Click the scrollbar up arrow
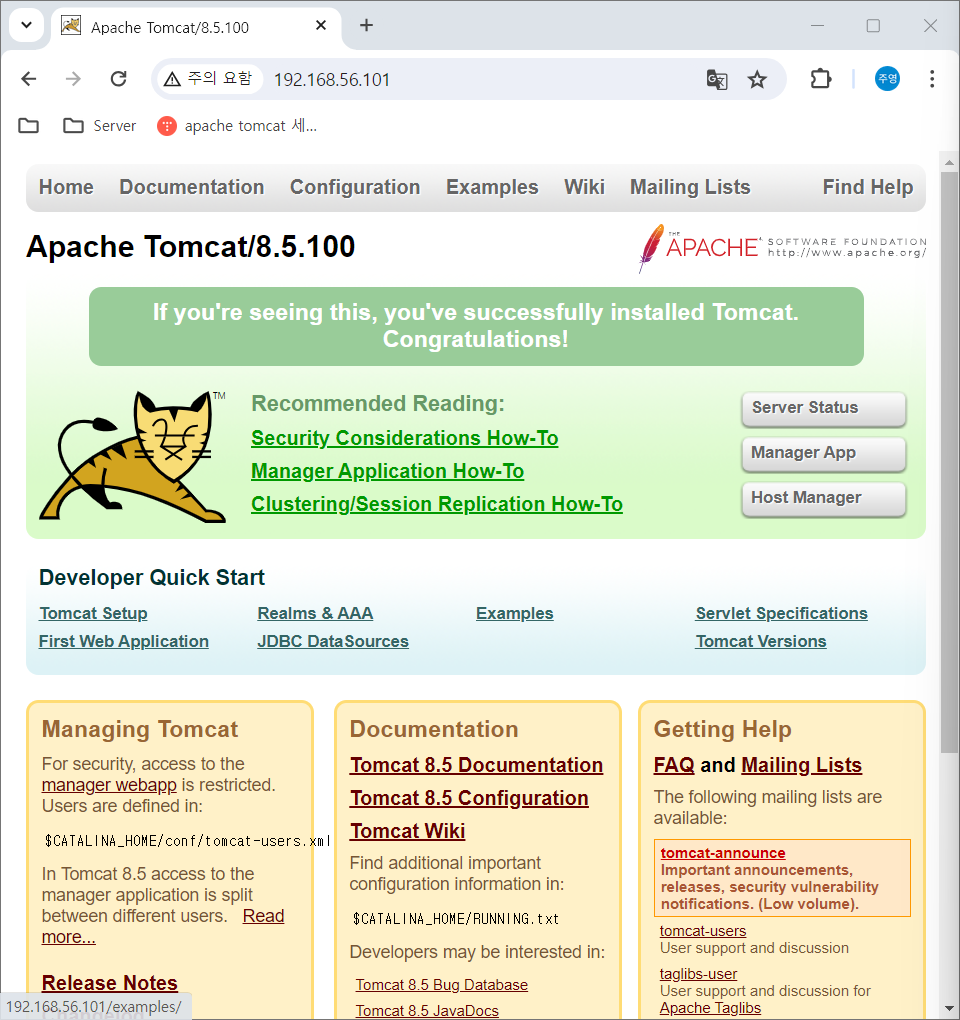 pos(950,162)
